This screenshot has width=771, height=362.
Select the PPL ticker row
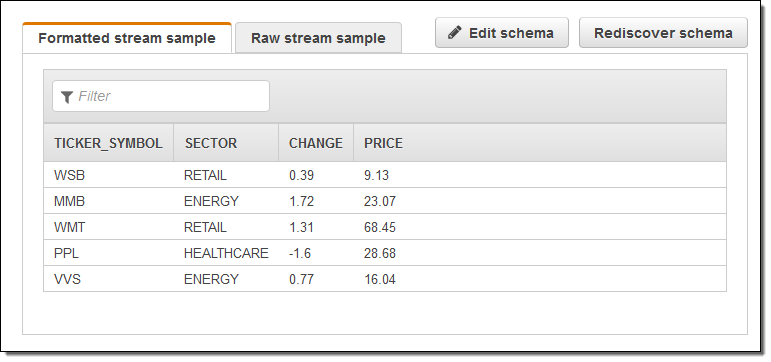coord(385,253)
